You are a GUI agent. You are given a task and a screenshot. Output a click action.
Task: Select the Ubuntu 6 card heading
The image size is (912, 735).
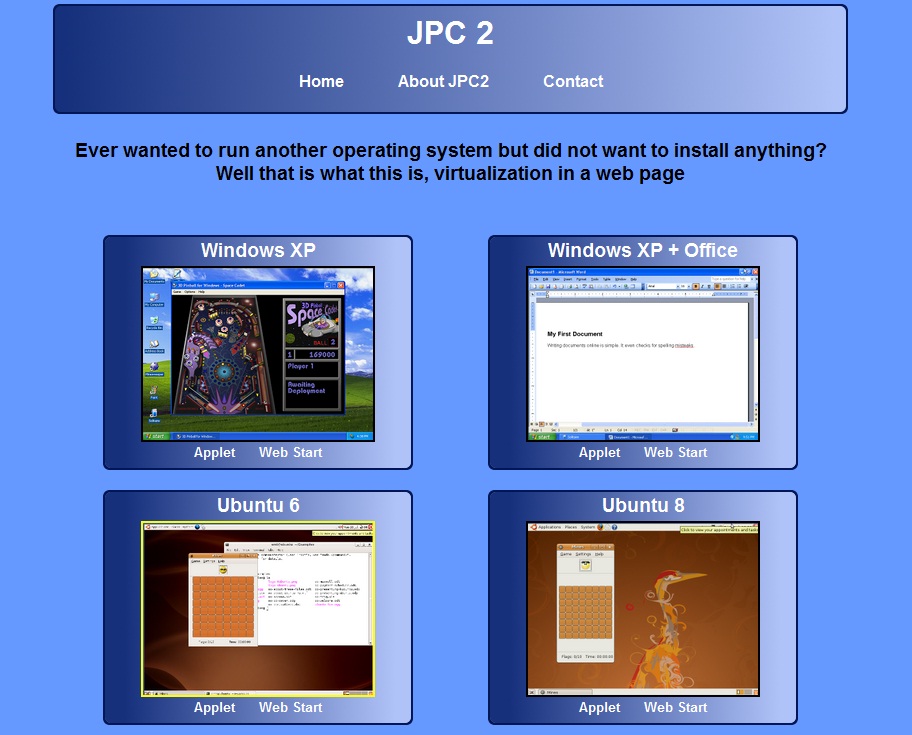258,505
